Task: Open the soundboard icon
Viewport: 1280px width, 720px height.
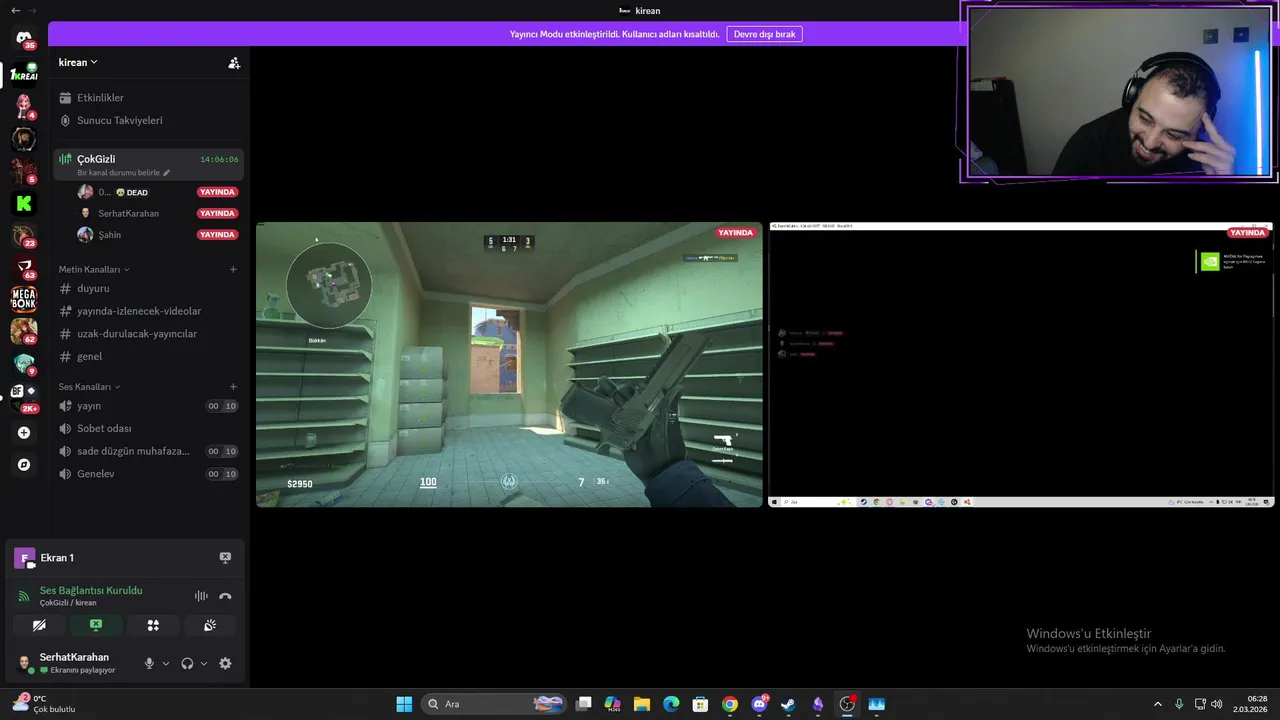Action: tap(210, 625)
